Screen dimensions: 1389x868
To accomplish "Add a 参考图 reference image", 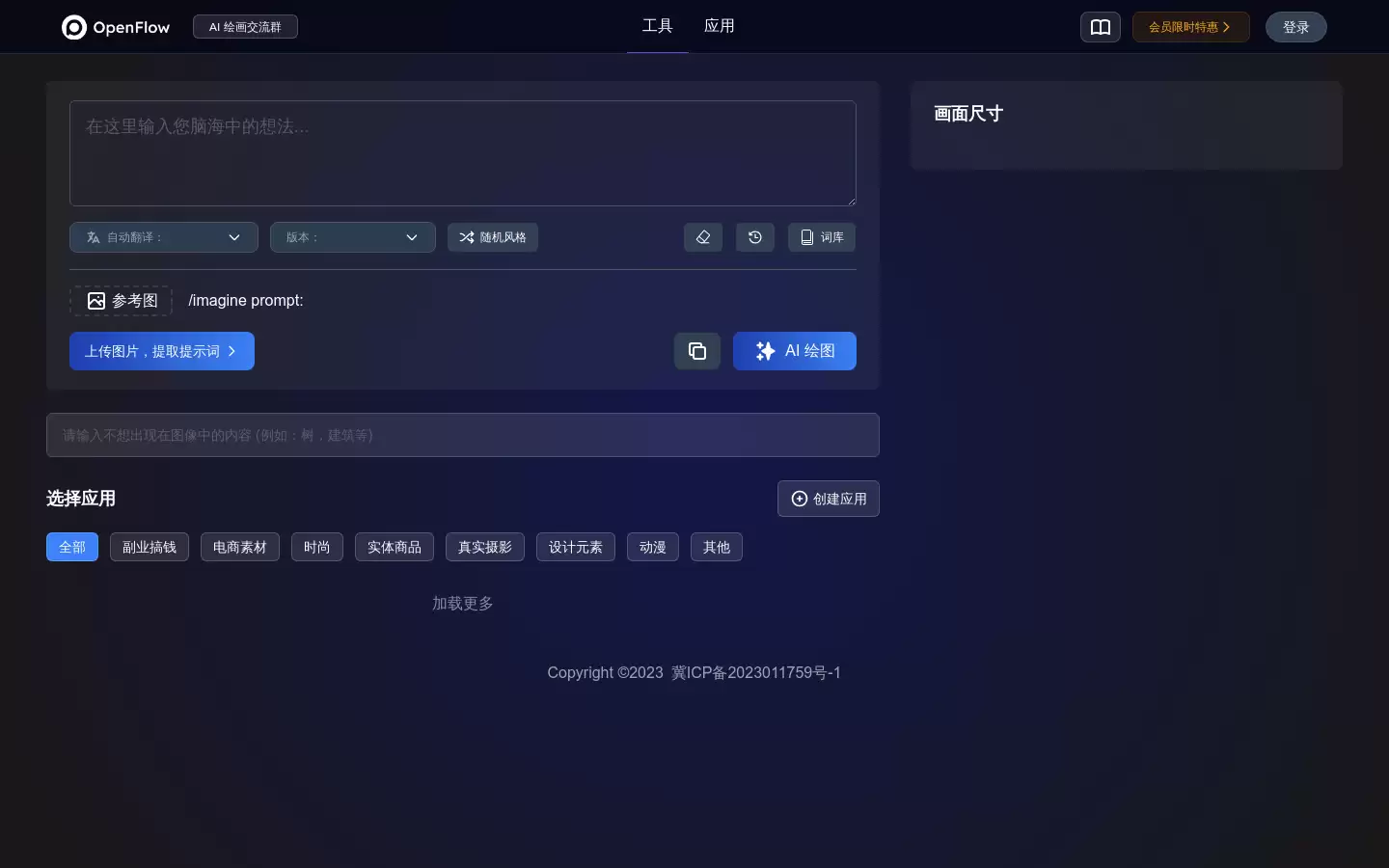I will coord(122,301).
